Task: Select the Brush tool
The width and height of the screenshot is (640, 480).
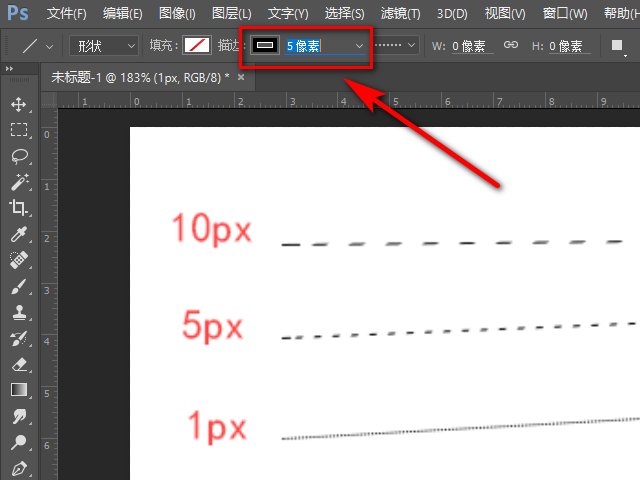Action: [x=18, y=287]
